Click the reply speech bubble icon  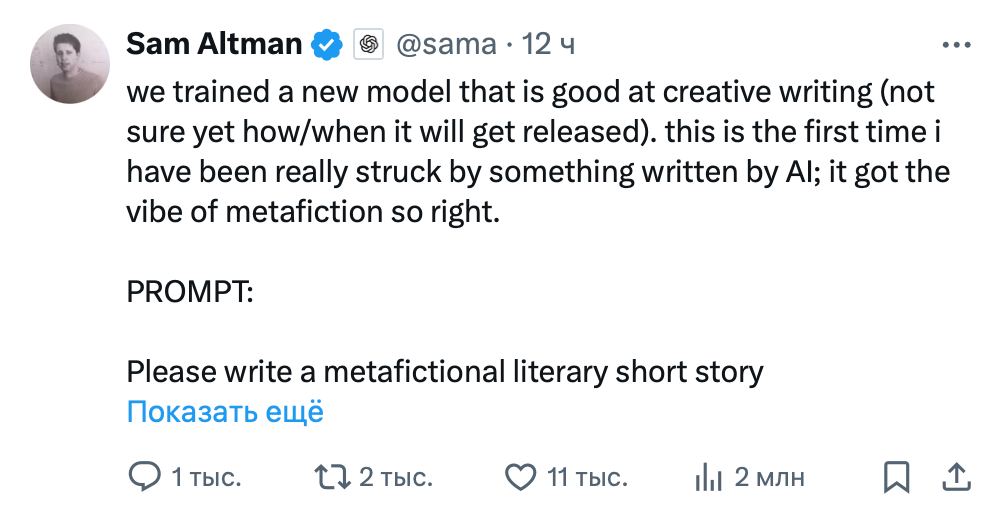pyautogui.click(x=146, y=477)
